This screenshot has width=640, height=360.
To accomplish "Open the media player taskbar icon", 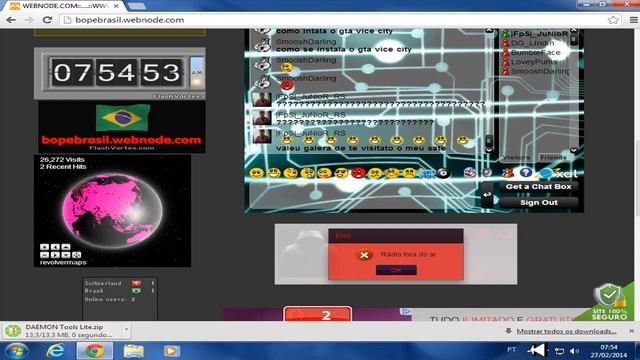I will 171,351.
